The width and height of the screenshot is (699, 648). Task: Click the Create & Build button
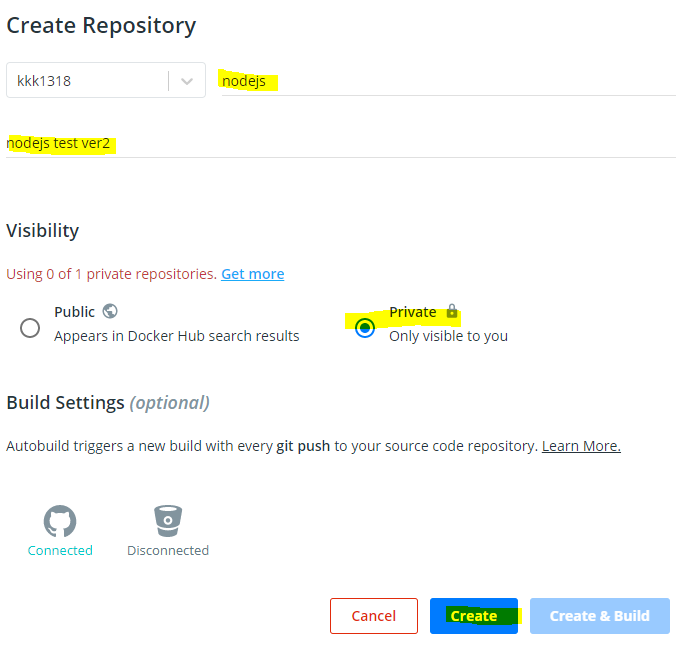tap(600, 615)
